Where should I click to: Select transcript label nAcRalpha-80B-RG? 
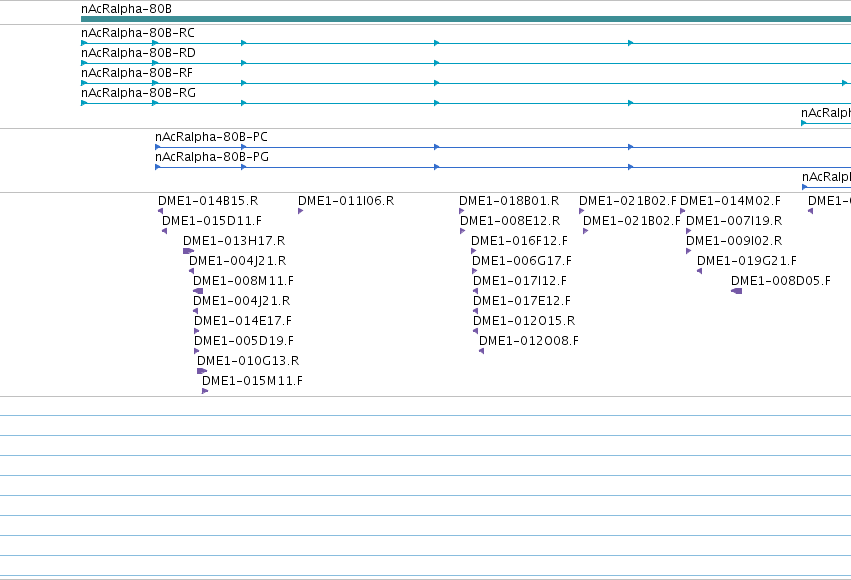tap(138, 93)
